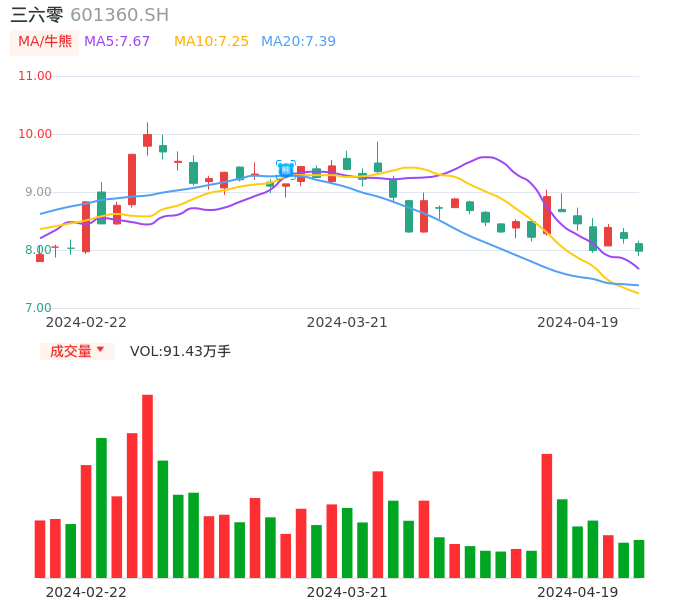Click the 601360.SH ticker code
Image resolution: width=686 pixels, height=606 pixels.
tap(119, 15)
